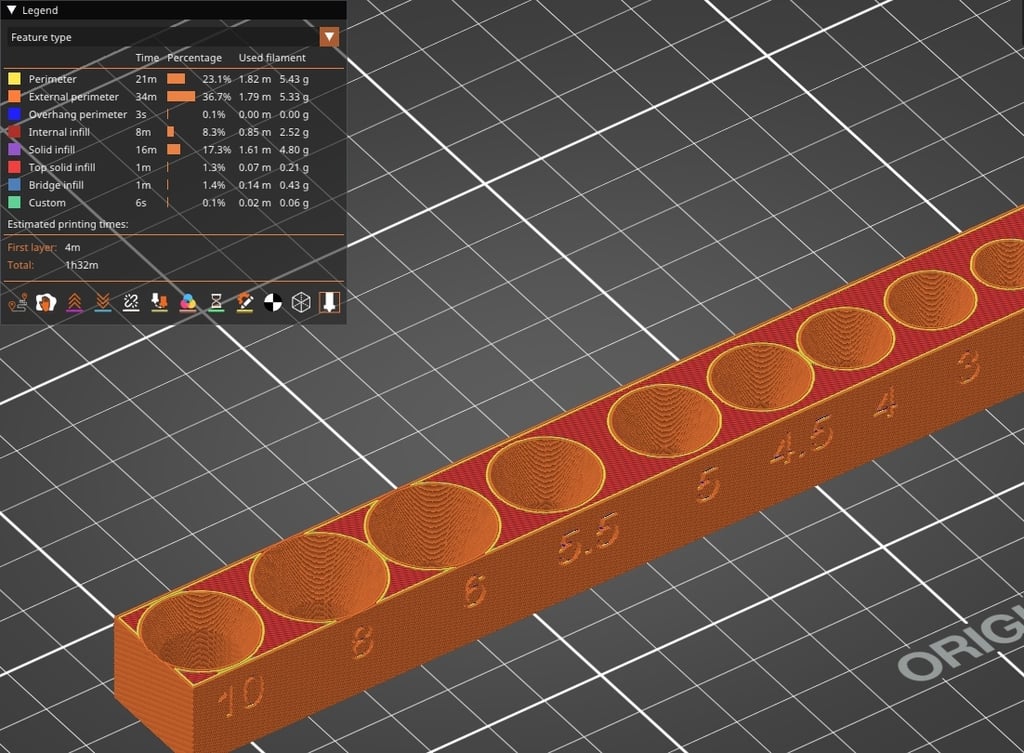Viewport: 1024px width, 753px height.
Task: Show deretractions using the downward chevrons icon
Action: tap(102, 302)
